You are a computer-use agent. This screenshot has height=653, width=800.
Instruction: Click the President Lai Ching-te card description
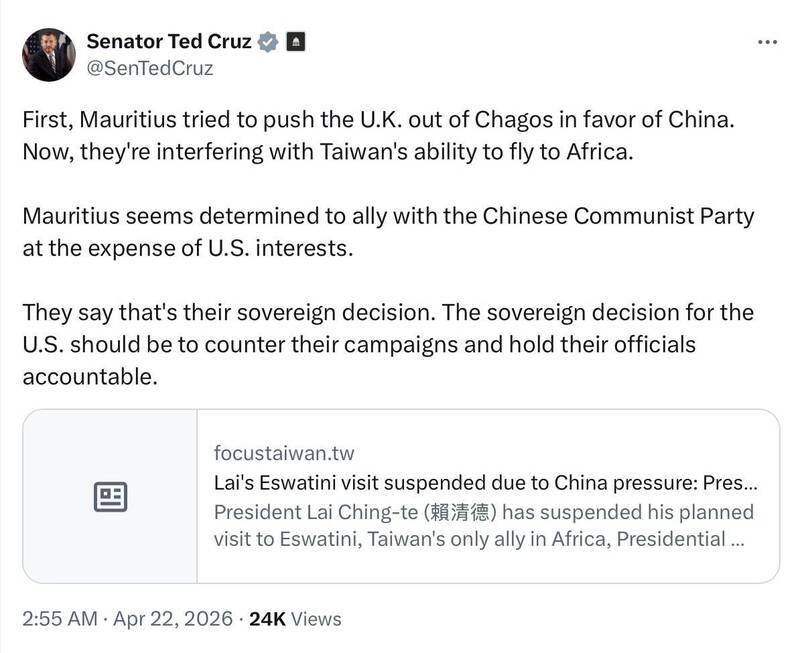(x=484, y=526)
